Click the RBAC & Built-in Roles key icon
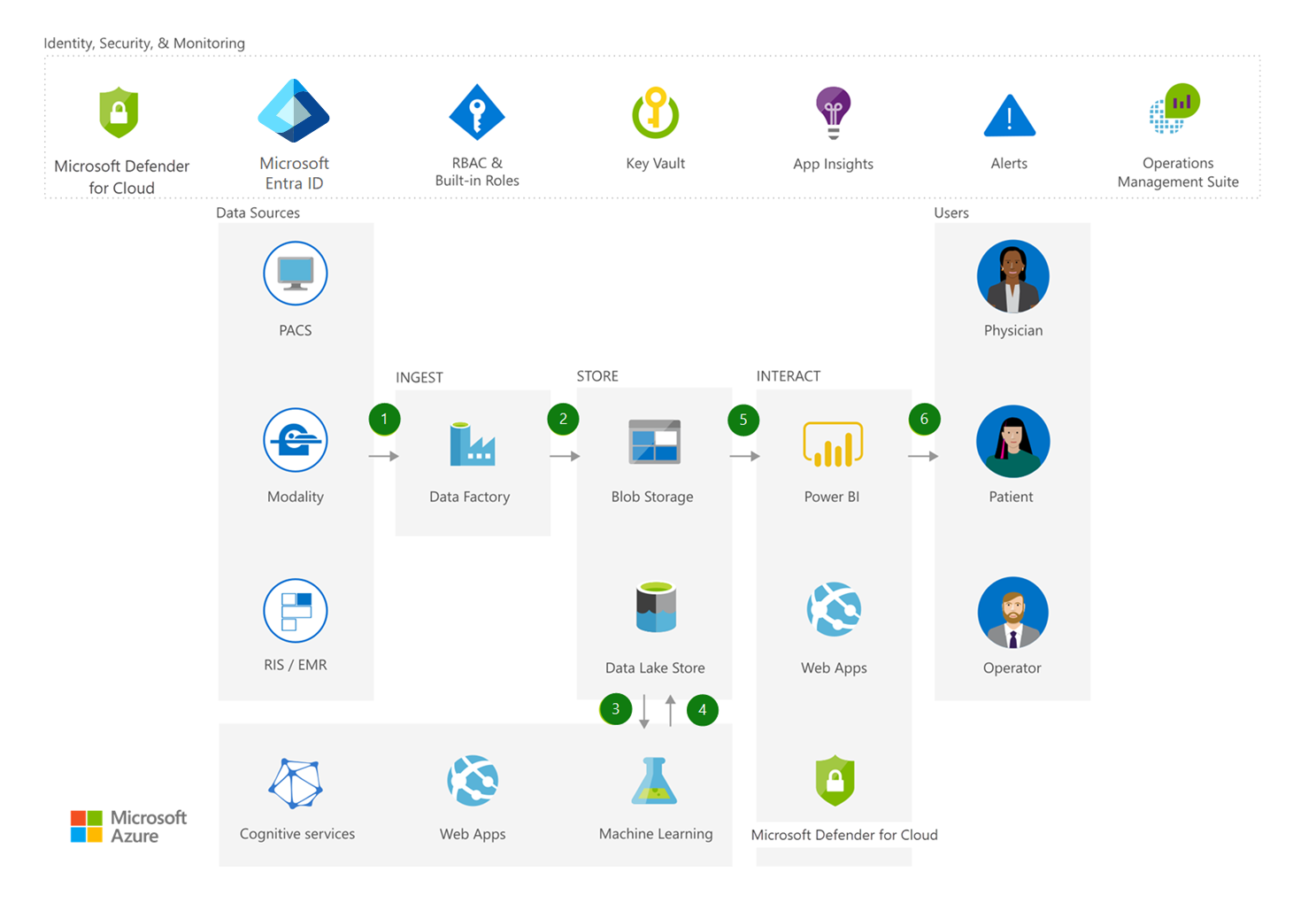The image size is (1316, 903). click(477, 112)
